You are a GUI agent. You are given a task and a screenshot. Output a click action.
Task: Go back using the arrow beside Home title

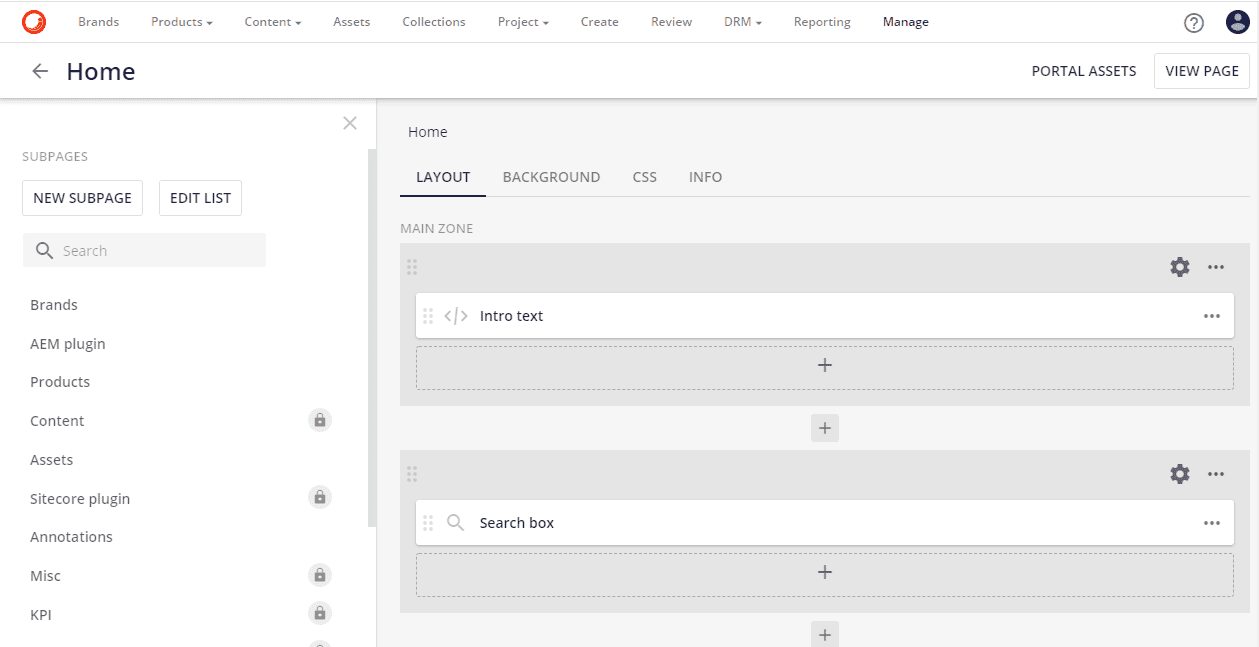[x=40, y=71]
